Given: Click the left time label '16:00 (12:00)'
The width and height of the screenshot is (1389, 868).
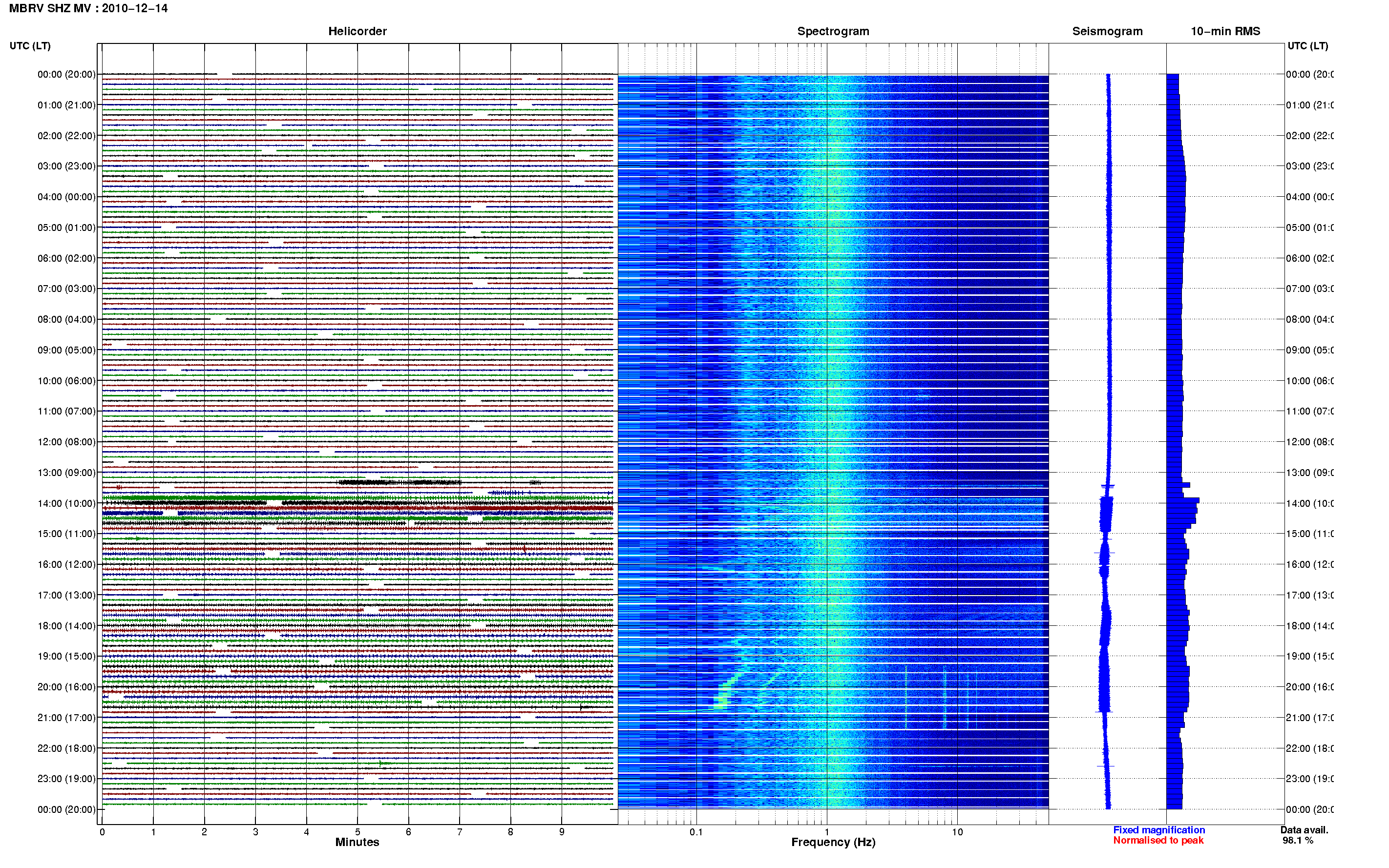Looking at the screenshot, I should [x=66, y=564].
